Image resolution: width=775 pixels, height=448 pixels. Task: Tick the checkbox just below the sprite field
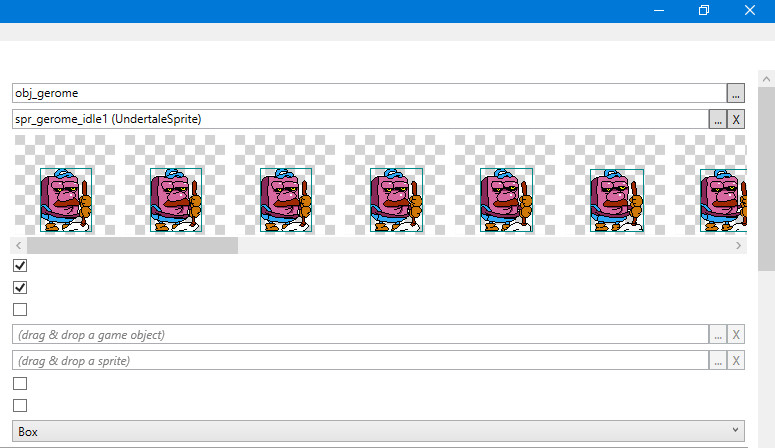pos(20,384)
